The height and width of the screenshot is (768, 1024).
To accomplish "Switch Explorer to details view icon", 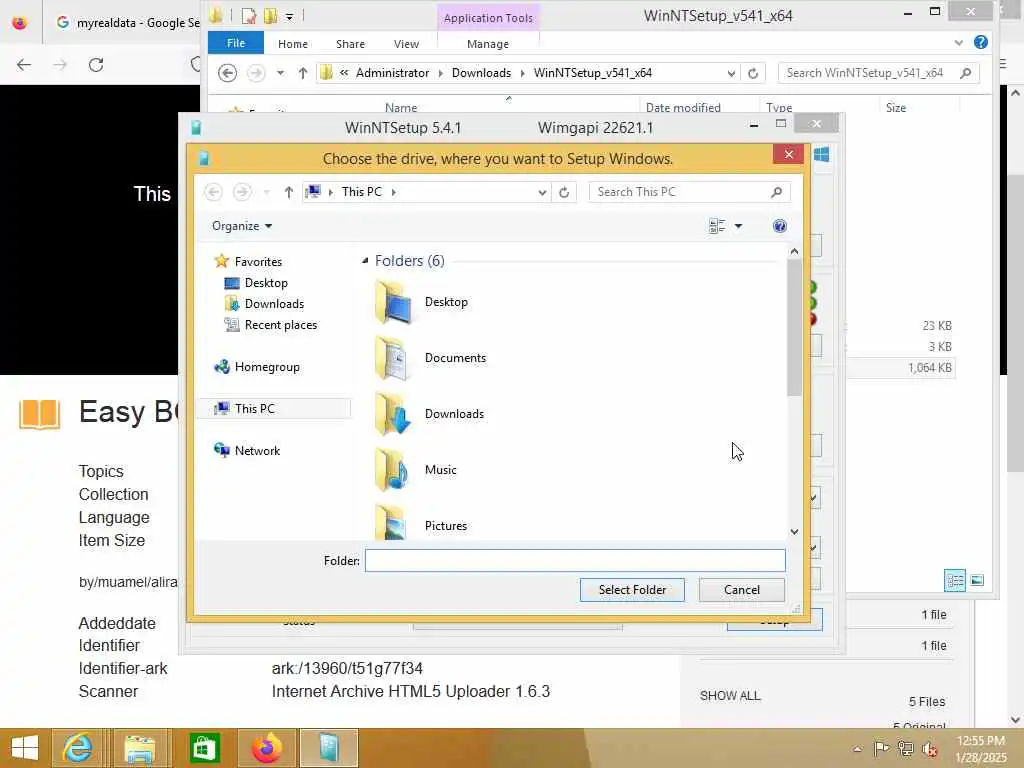I will click(955, 580).
